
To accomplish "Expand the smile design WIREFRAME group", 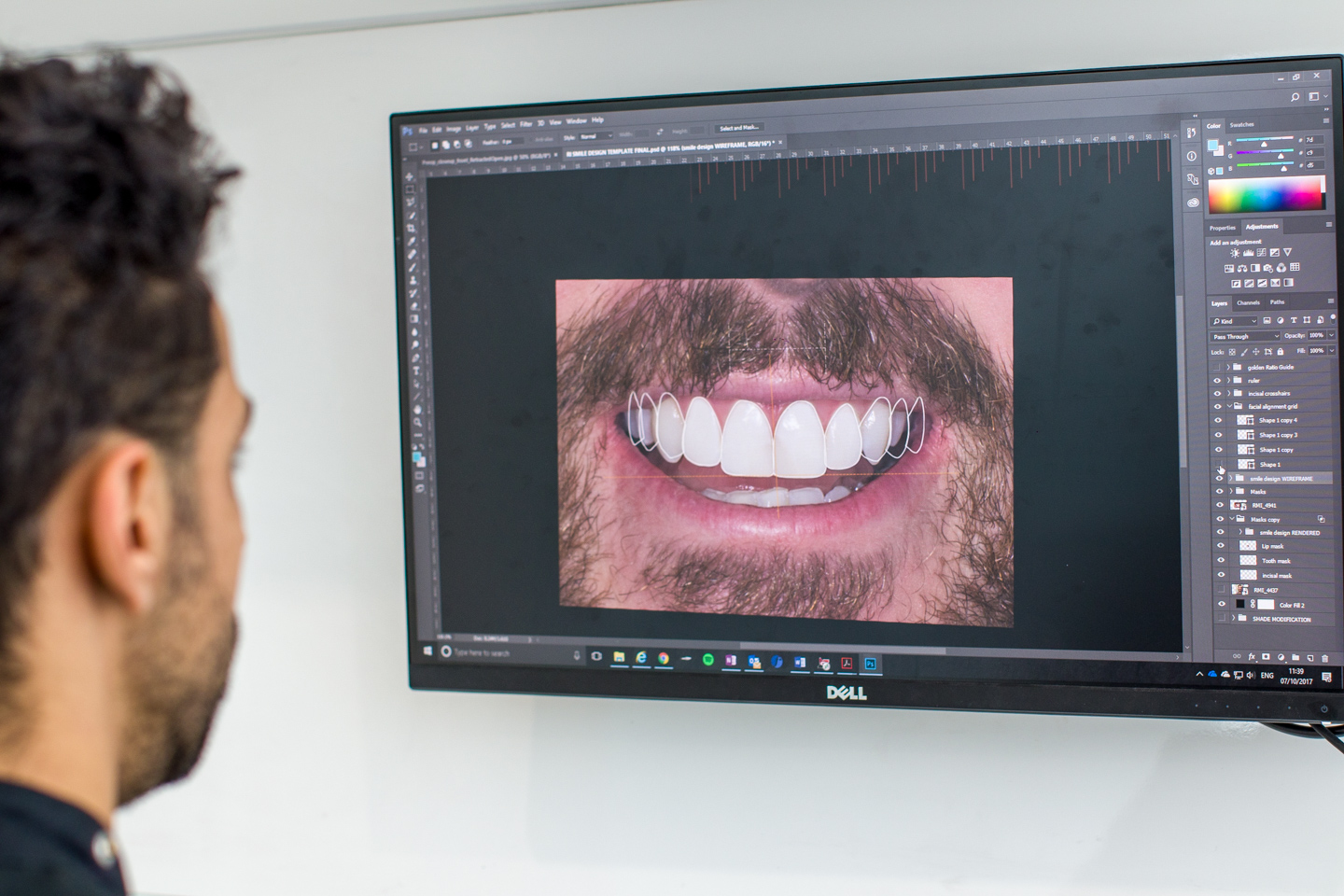I will (x=1230, y=478).
